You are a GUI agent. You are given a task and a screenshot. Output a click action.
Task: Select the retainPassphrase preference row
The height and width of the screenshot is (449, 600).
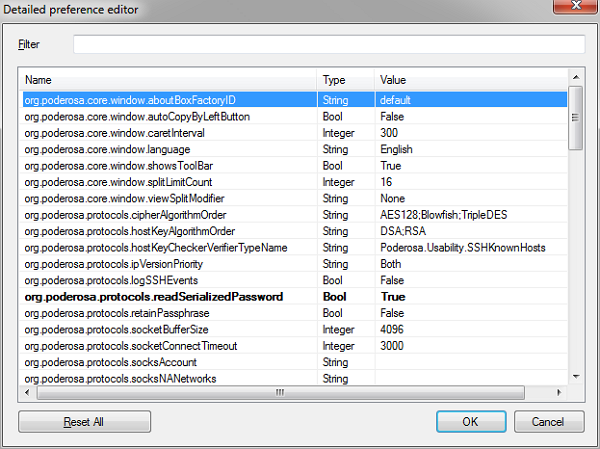pyautogui.click(x=295, y=313)
